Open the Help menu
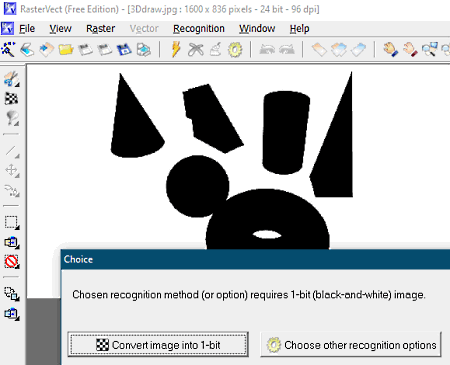 [299, 29]
